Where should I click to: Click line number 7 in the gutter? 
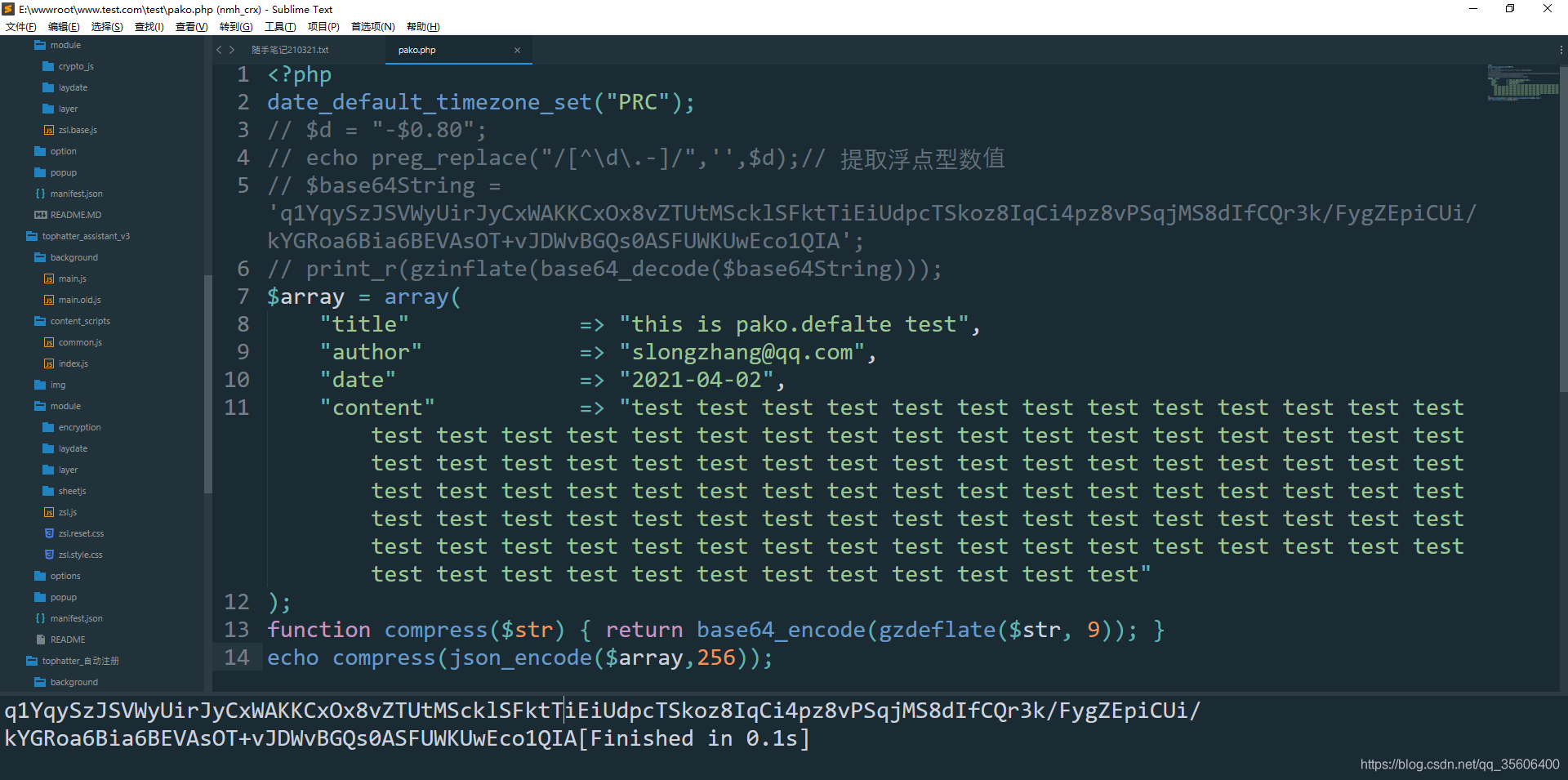click(243, 296)
